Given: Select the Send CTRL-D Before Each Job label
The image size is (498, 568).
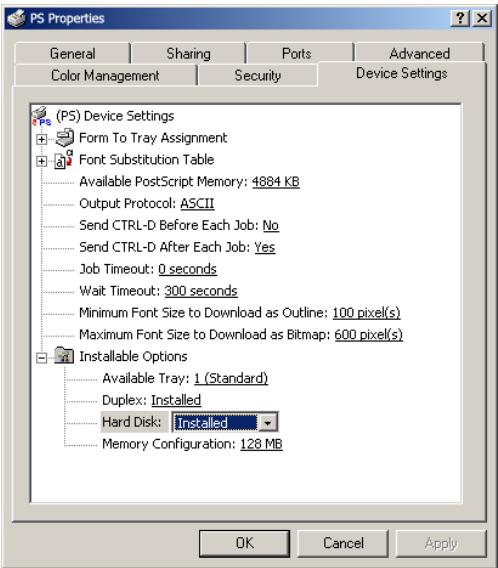Looking at the screenshot, I should click(169, 225).
